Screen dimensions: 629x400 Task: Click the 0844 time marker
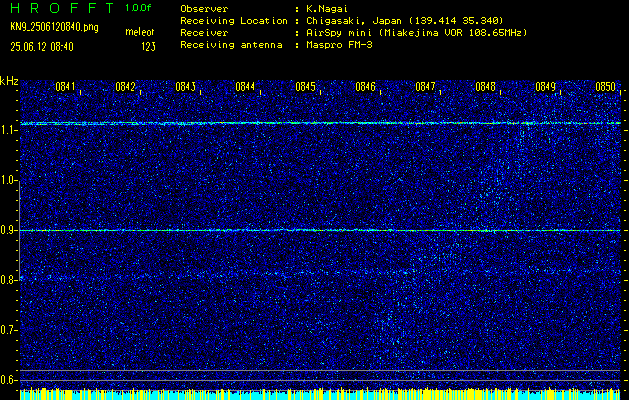245,87
